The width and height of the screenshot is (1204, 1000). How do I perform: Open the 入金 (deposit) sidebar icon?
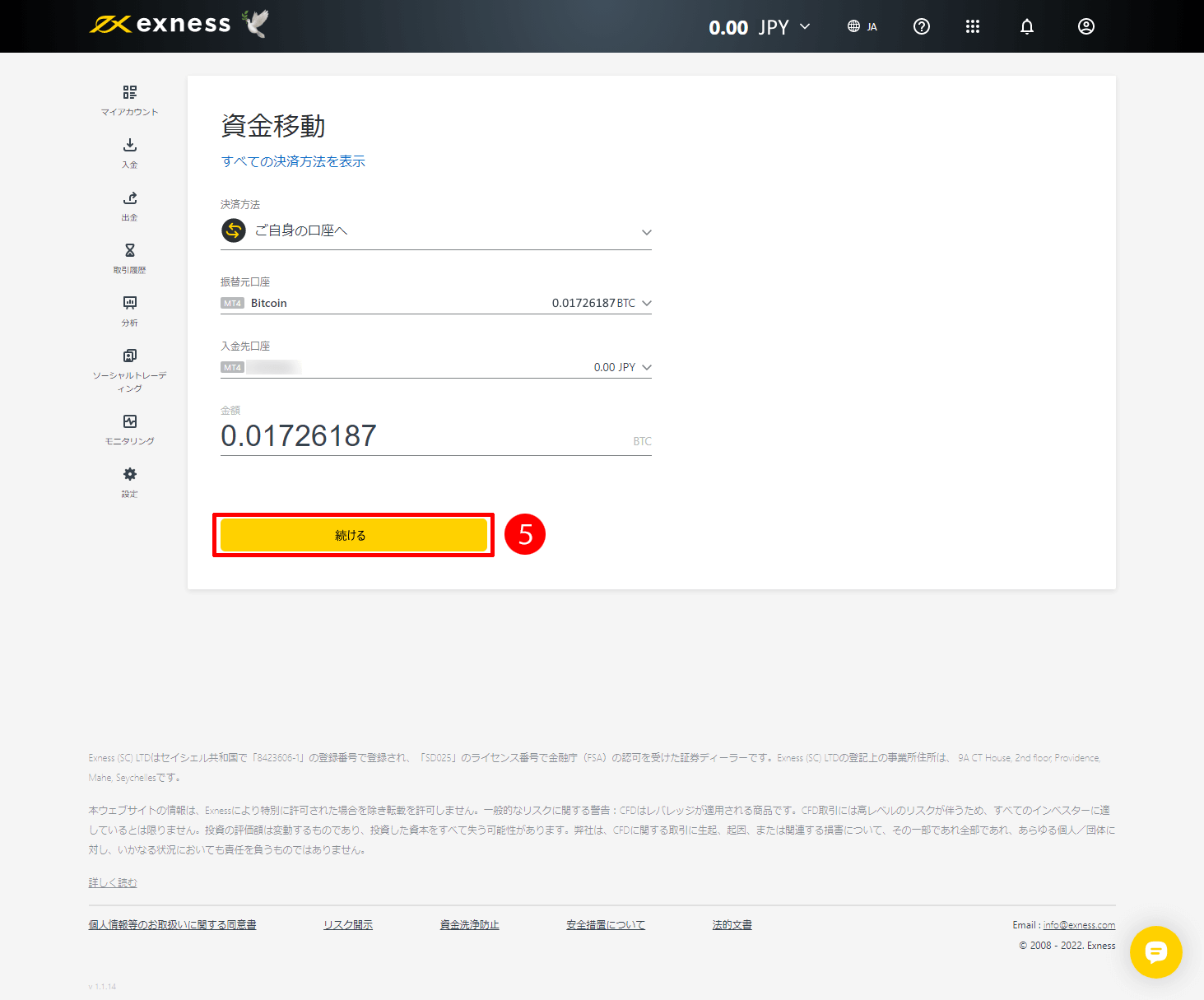coord(129,152)
